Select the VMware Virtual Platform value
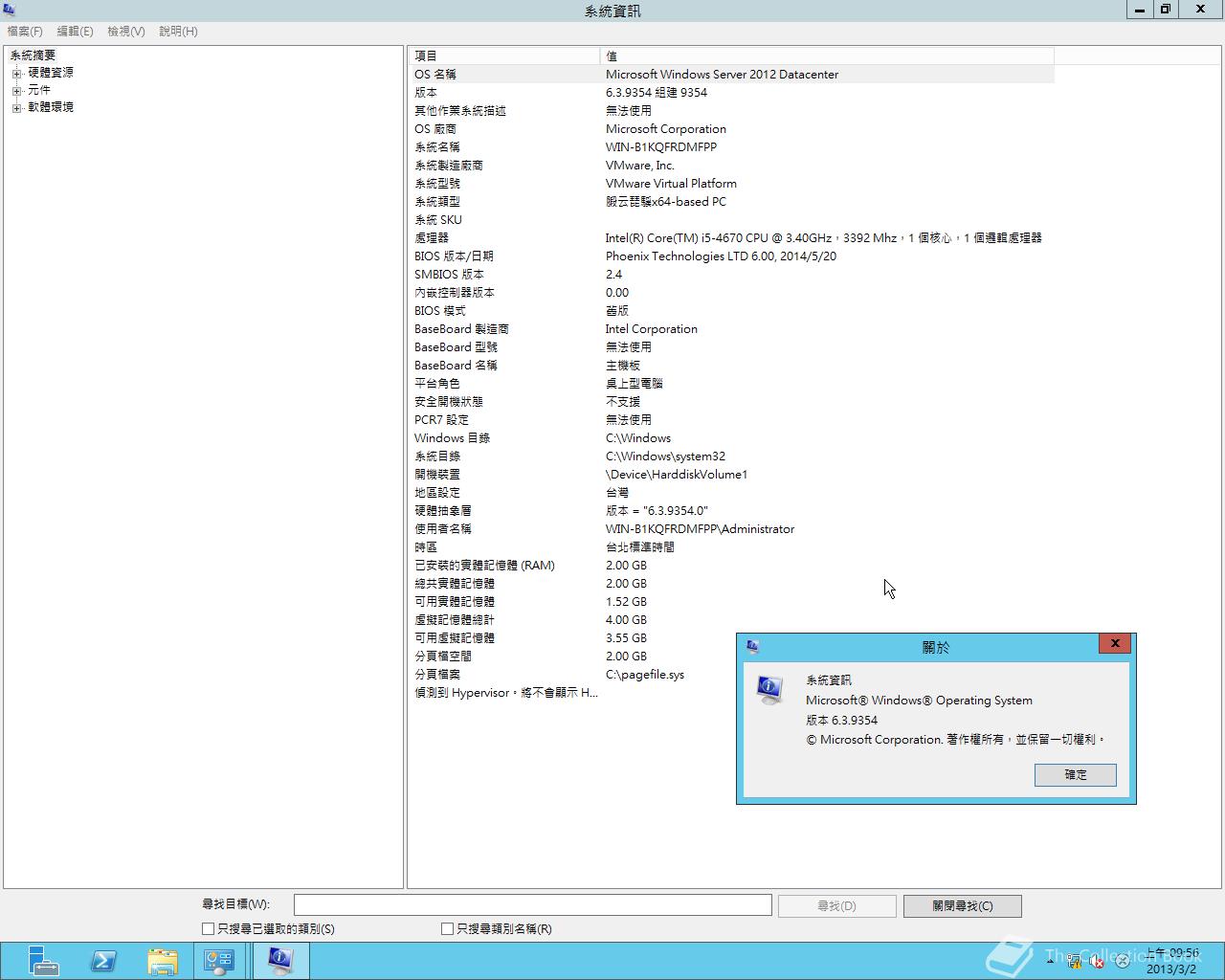Screen dimensions: 1225x980 click(x=671, y=183)
